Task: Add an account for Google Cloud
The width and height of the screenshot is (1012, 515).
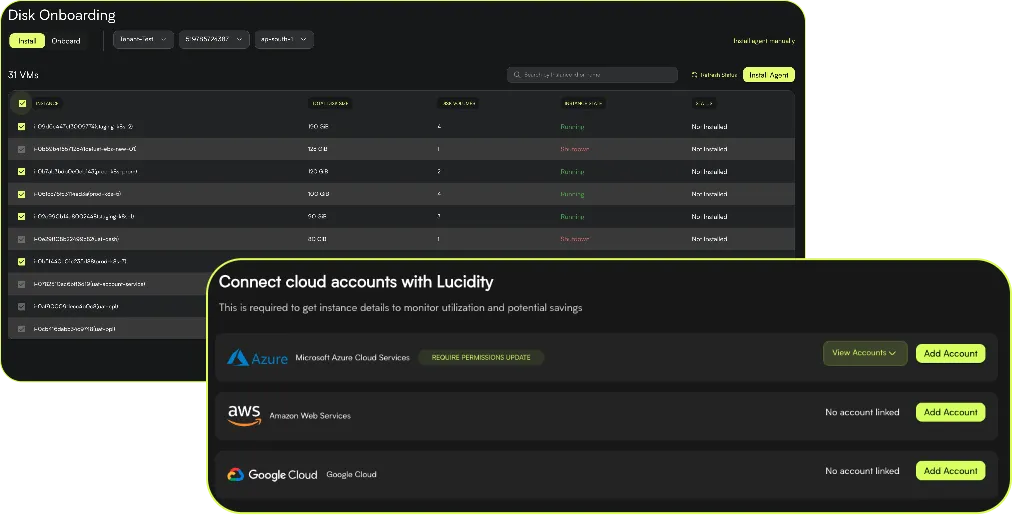Action: (951, 471)
